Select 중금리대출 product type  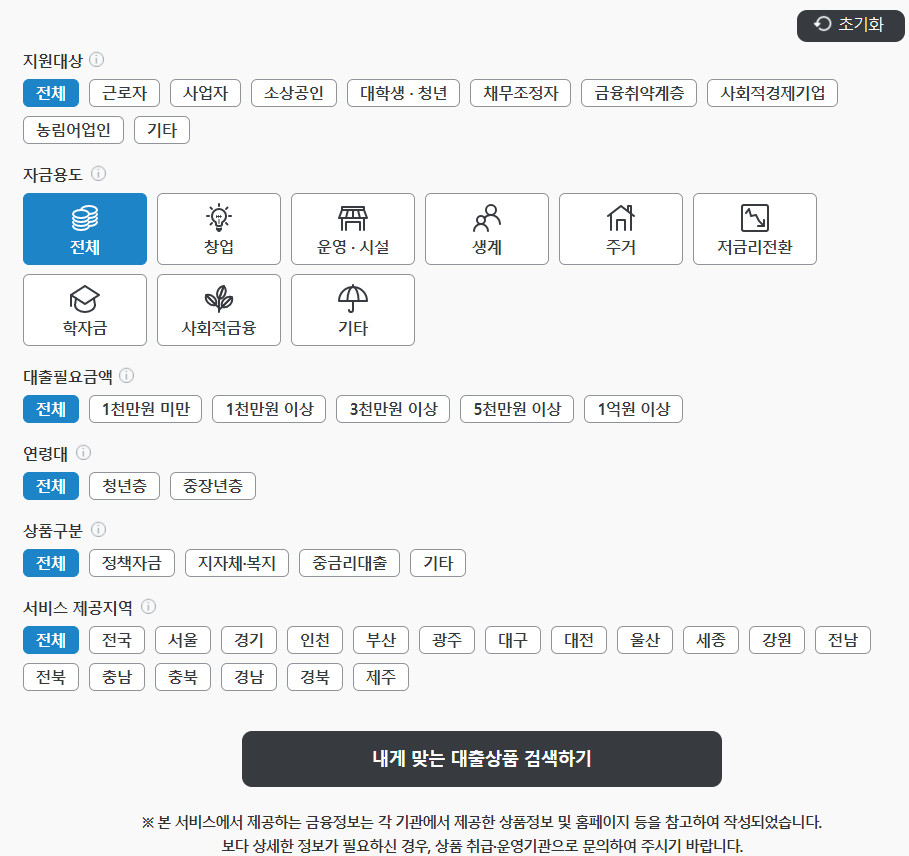[350, 563]
